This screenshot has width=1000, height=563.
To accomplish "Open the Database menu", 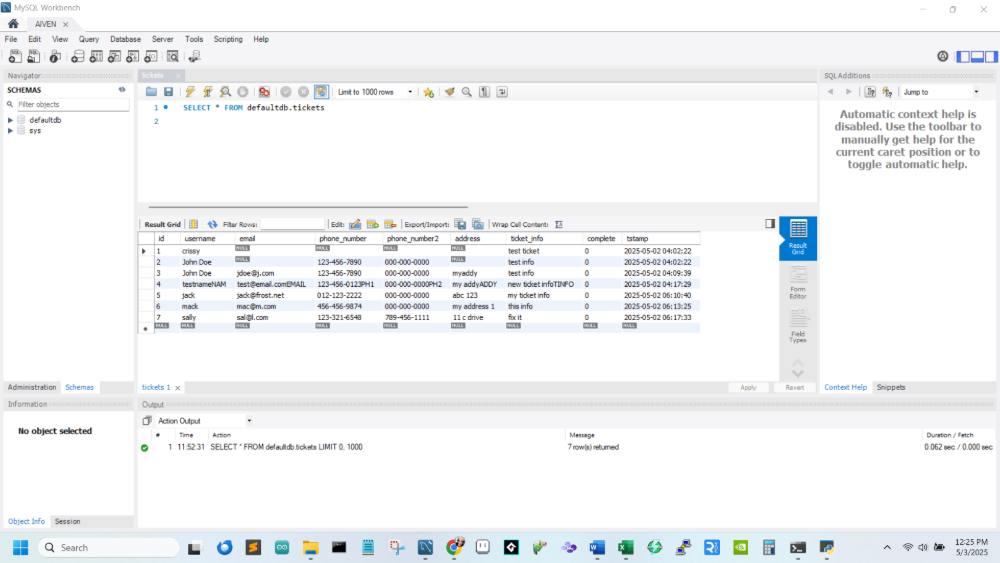I will point(125,39).
